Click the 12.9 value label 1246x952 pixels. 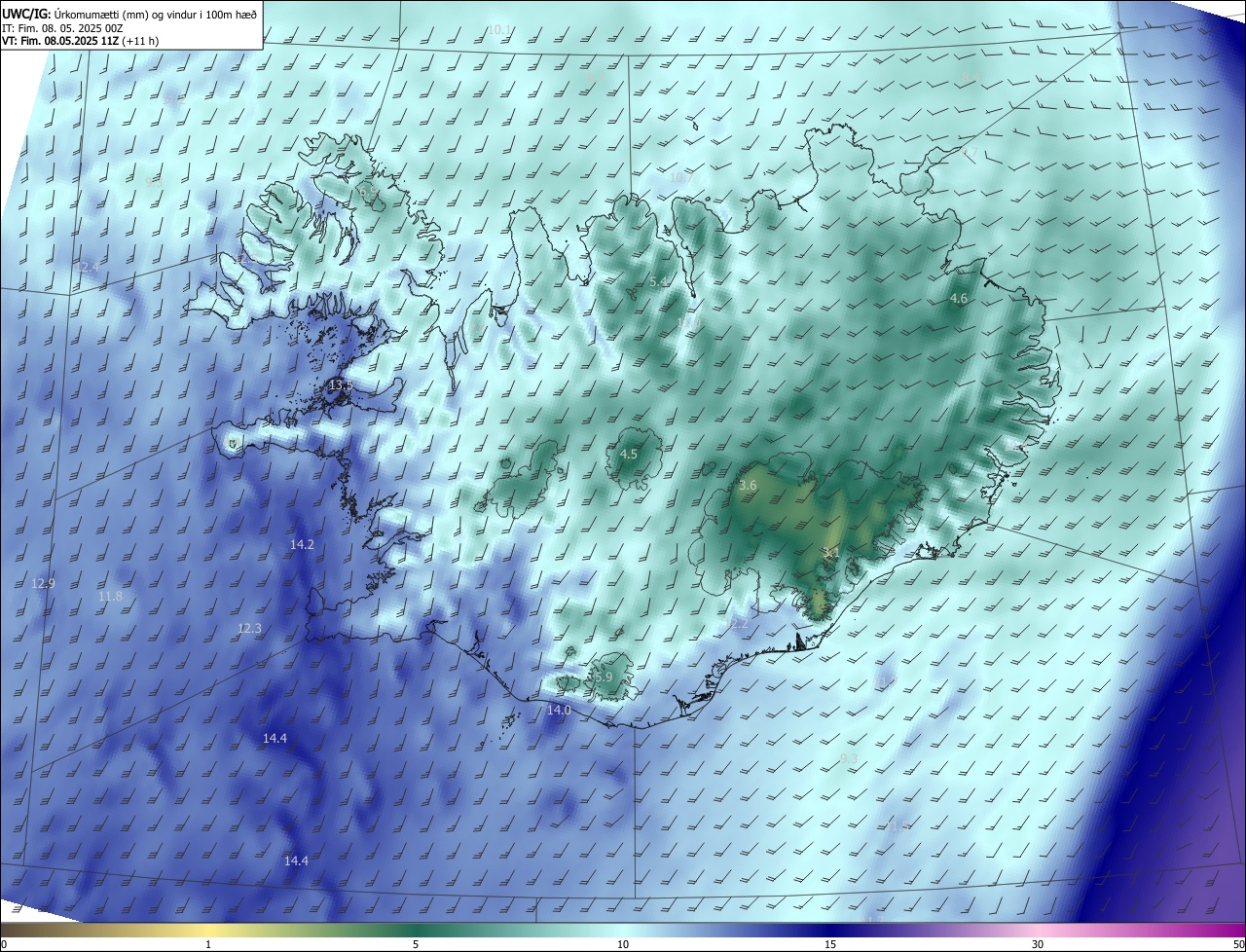coord(44,583)
